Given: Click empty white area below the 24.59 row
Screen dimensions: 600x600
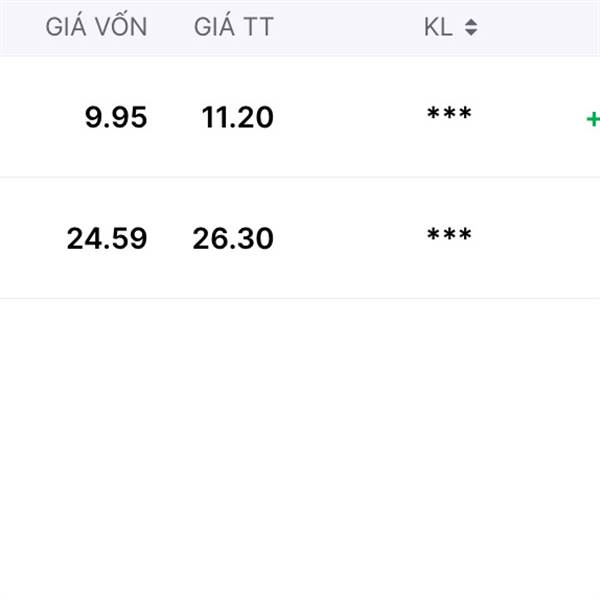Looking at the screenshot, I should click(x=300, y=448).
